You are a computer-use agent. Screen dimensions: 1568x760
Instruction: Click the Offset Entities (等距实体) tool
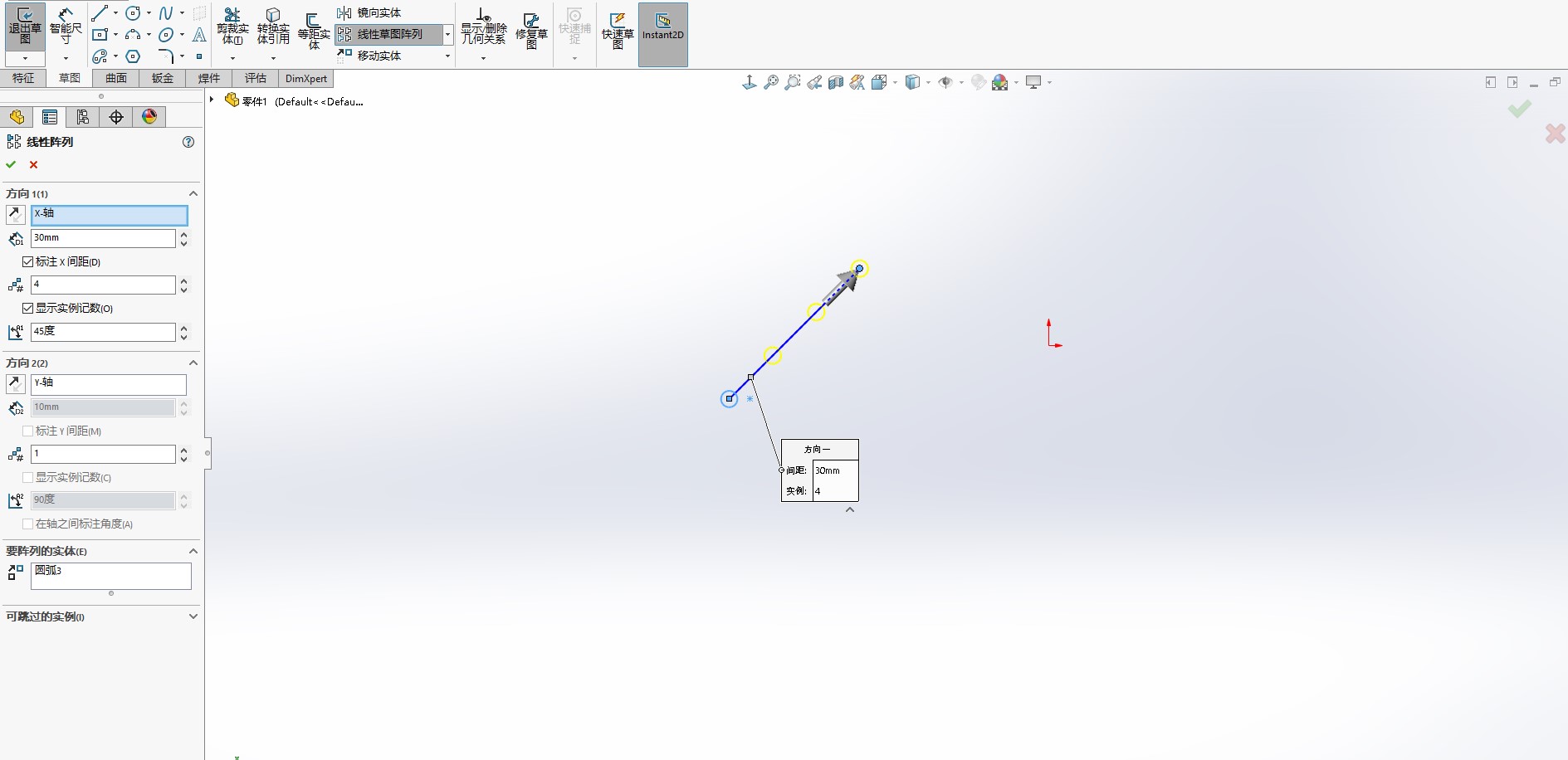tap(314, 32)
